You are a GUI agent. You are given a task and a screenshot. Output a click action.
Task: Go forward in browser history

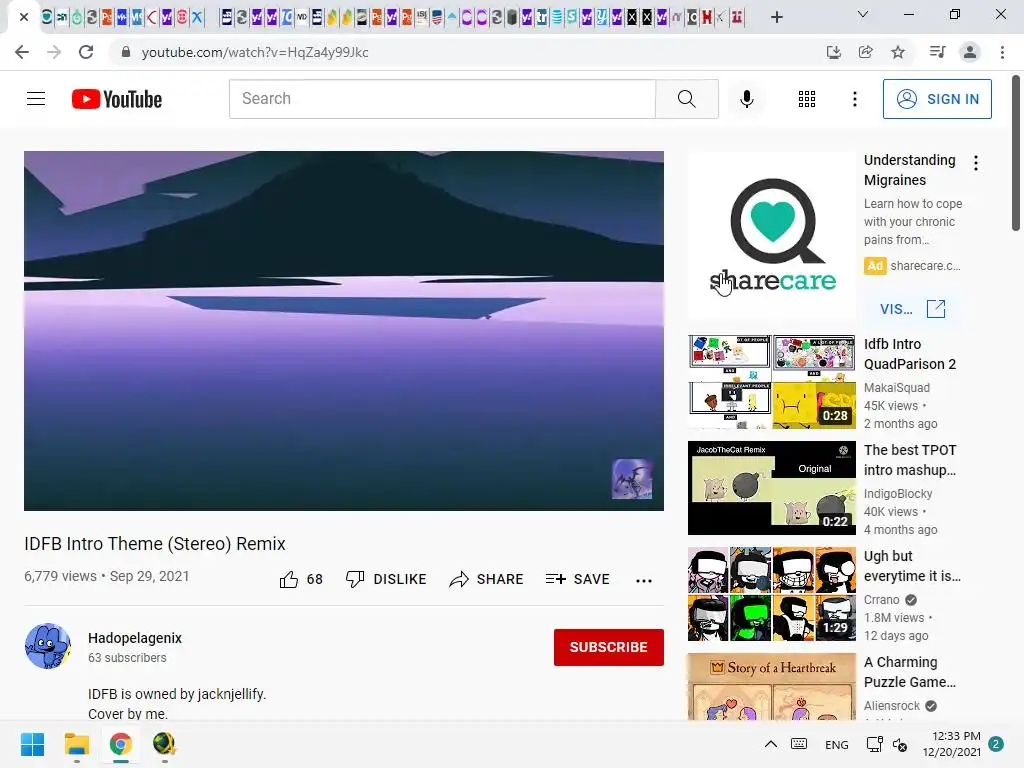[x=54, y=52]
